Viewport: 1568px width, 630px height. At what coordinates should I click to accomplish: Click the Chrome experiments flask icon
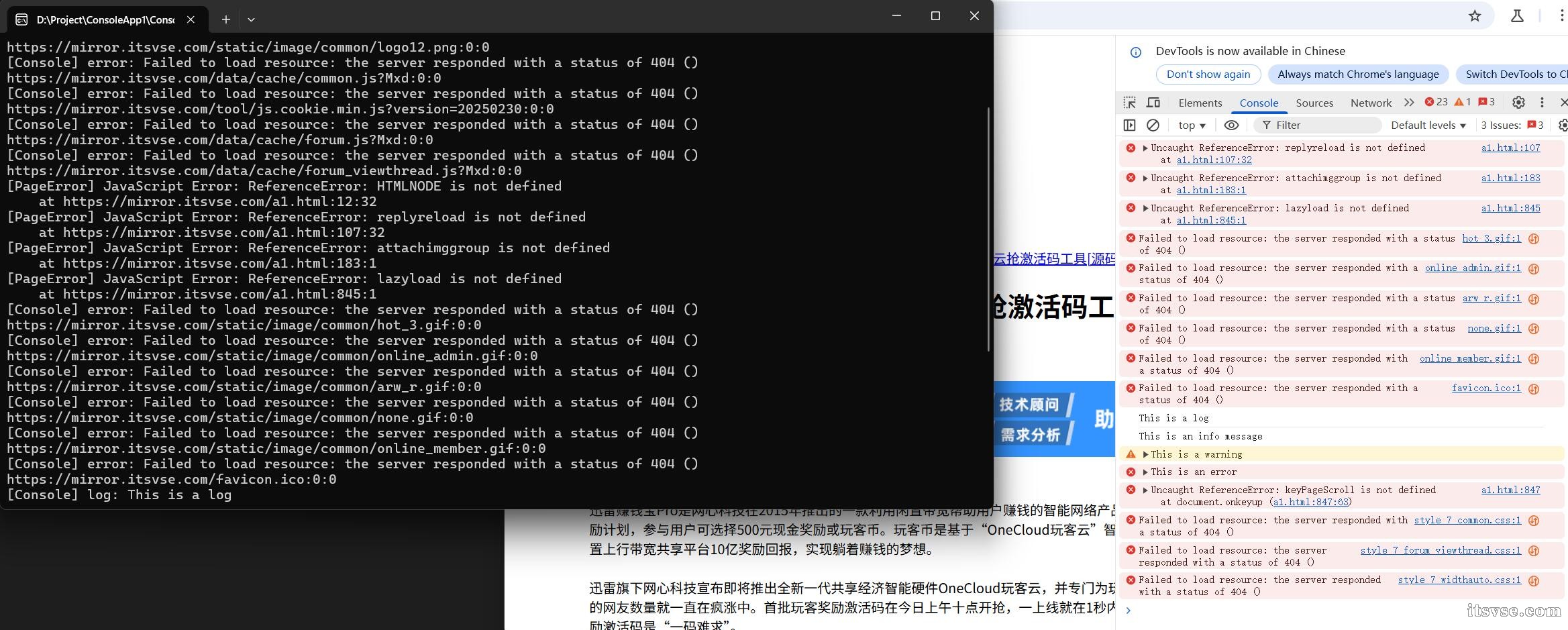pyautogui.click(x=1517, y=15)
